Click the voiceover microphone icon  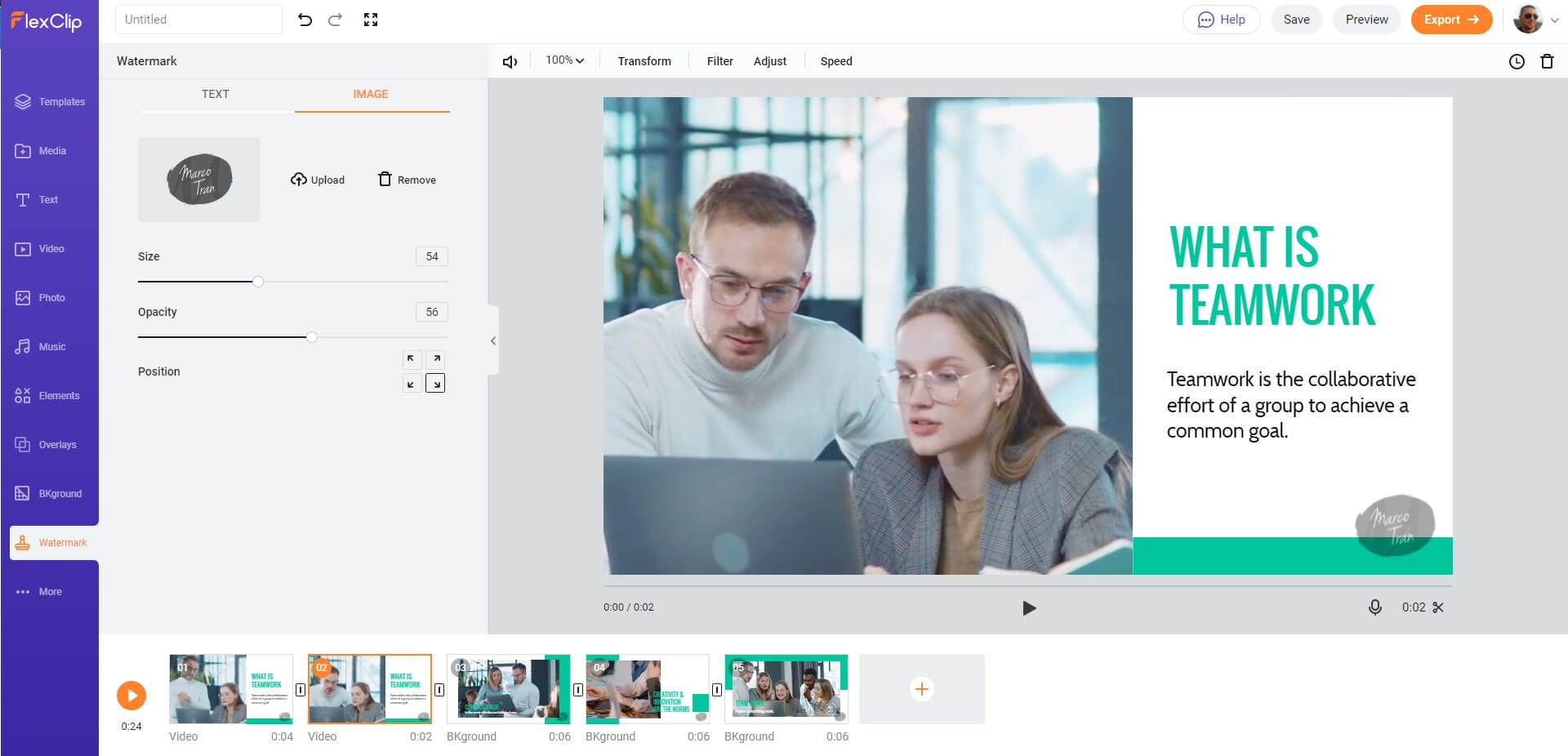point(1375,607)
